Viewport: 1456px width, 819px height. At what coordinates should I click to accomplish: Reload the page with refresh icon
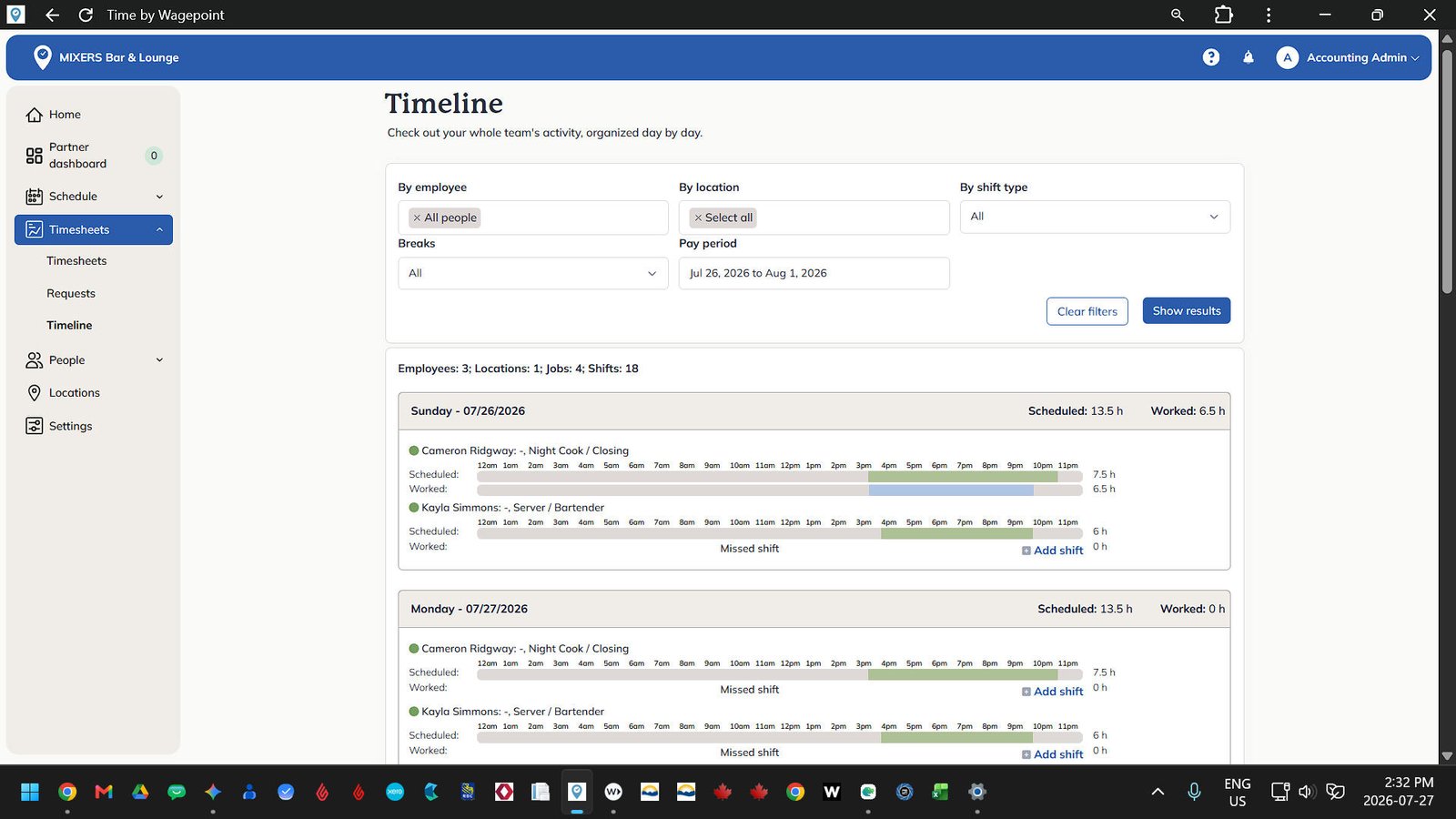[x=86, y=15]
